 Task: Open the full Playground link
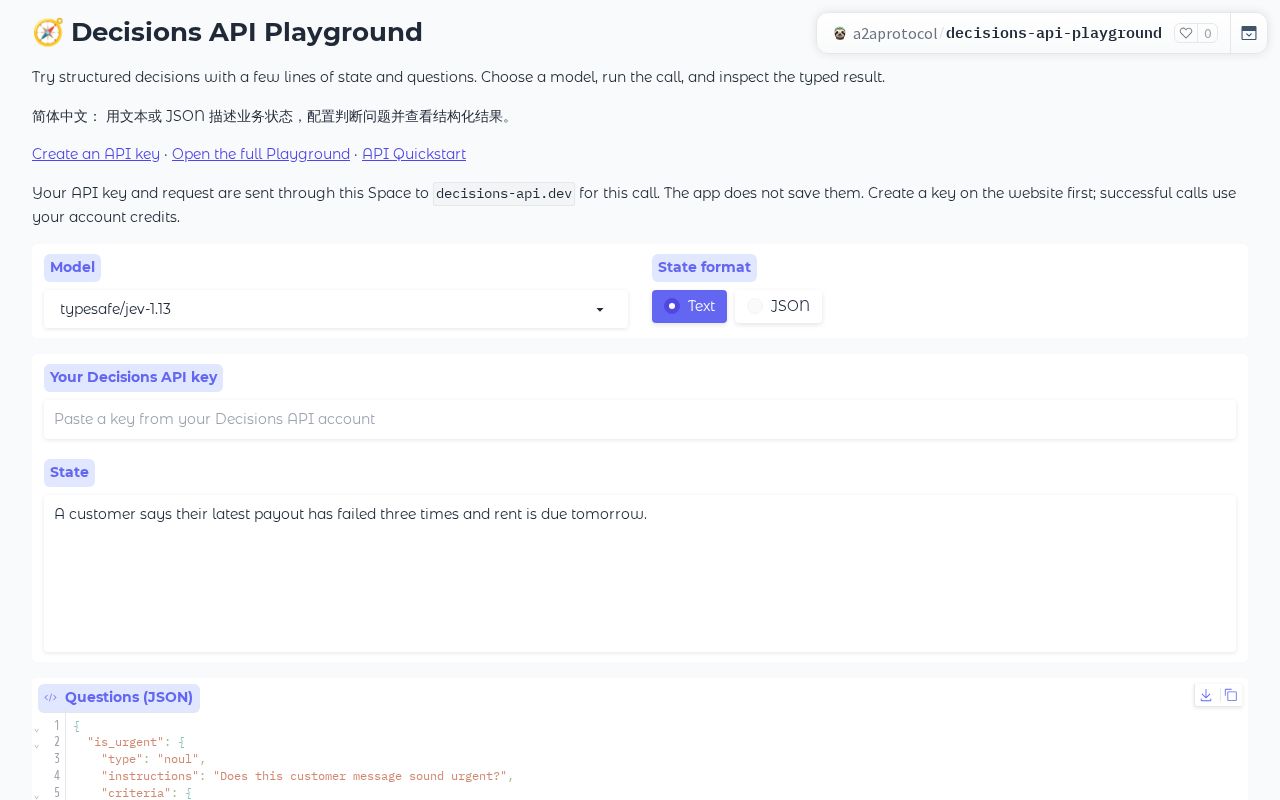coord(261,154)
